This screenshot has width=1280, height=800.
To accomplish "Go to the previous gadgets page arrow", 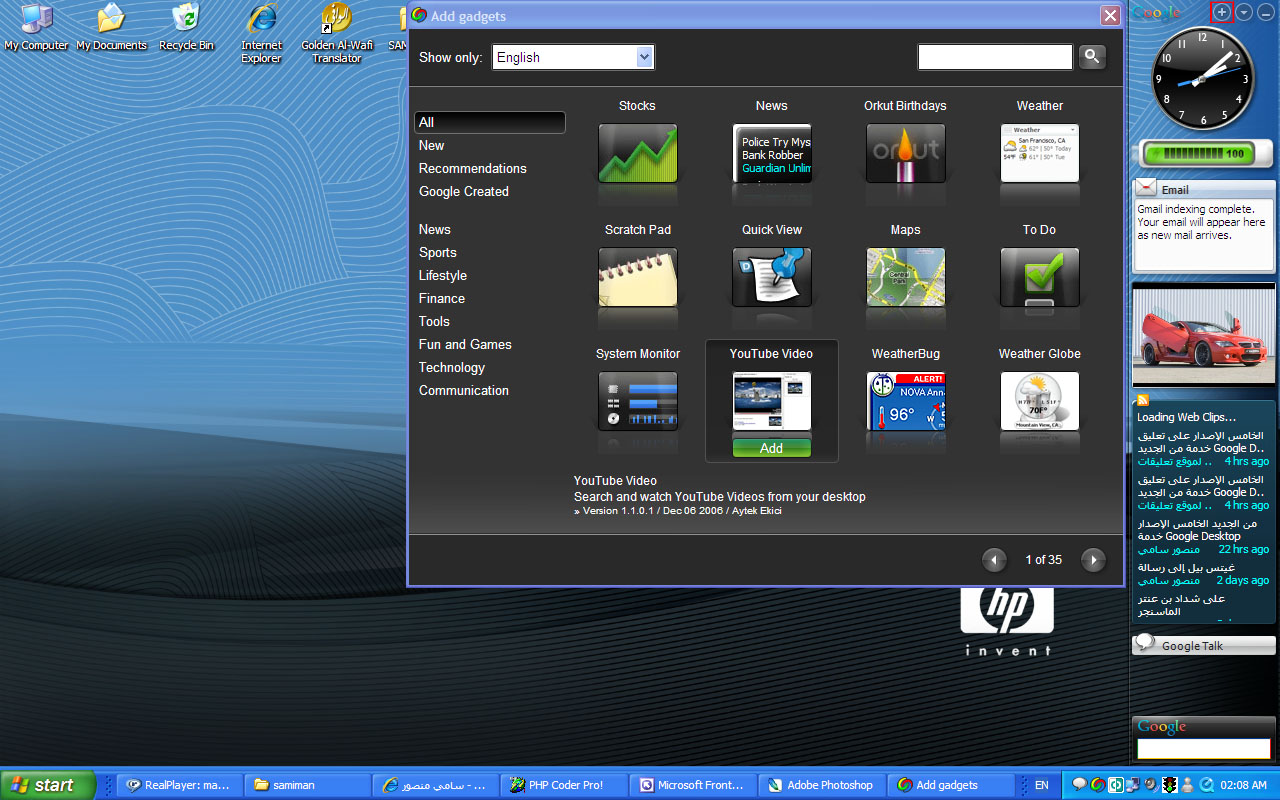I will 994,560.
